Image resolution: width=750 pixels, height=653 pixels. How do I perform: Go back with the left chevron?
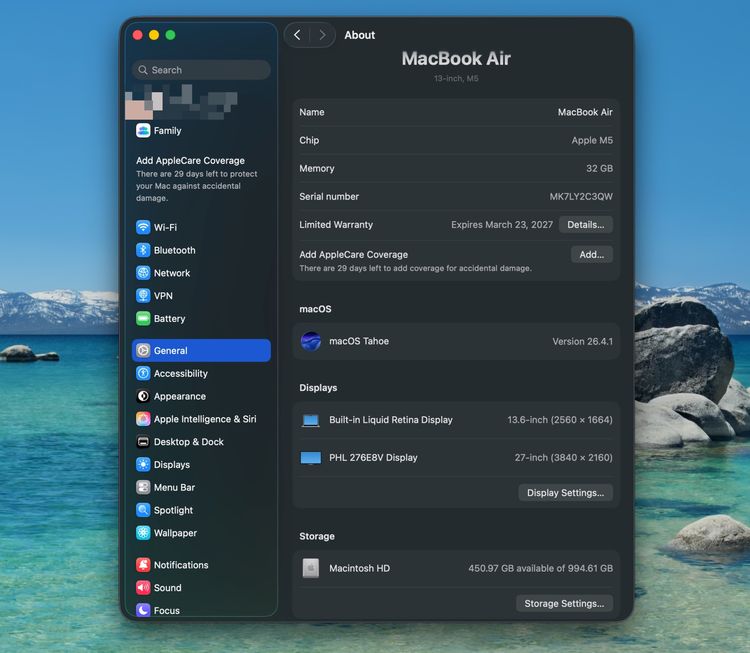pyautogui.click(x=297, y=35)
